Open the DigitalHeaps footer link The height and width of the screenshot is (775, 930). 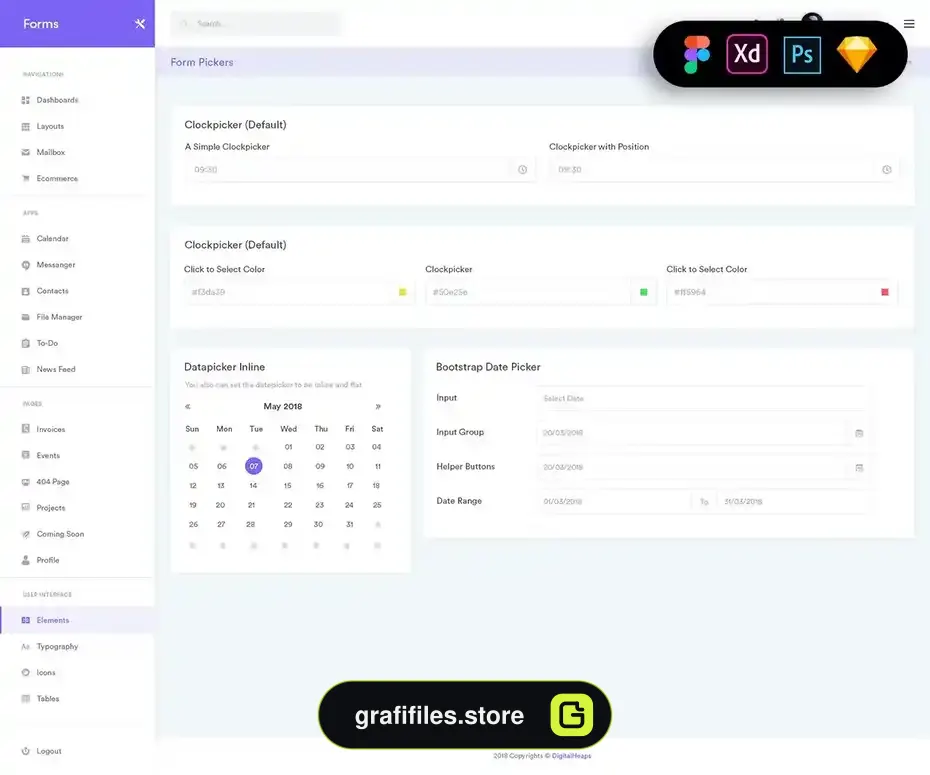tap(572, 756)
